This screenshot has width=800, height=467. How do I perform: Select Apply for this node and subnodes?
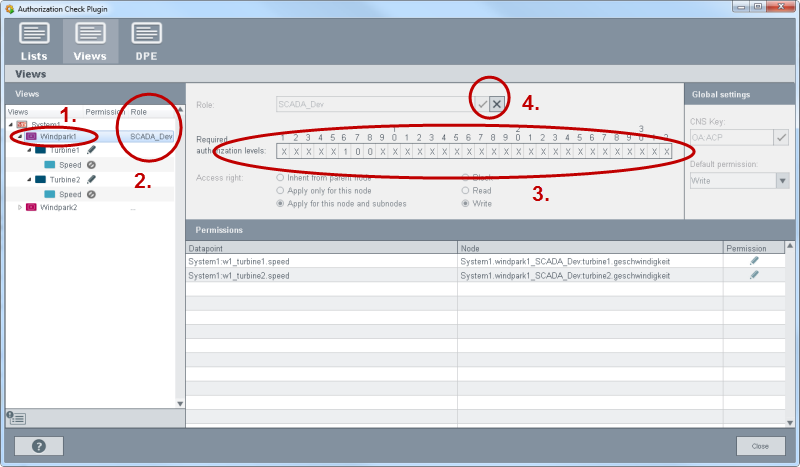pyautogui.click(x=280, y=203)
